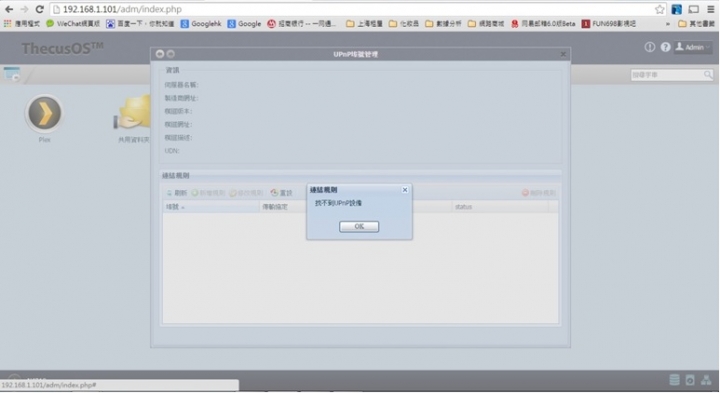
Task: Click the reset clock icon in the rules toolbar
Action: (274, 193)
